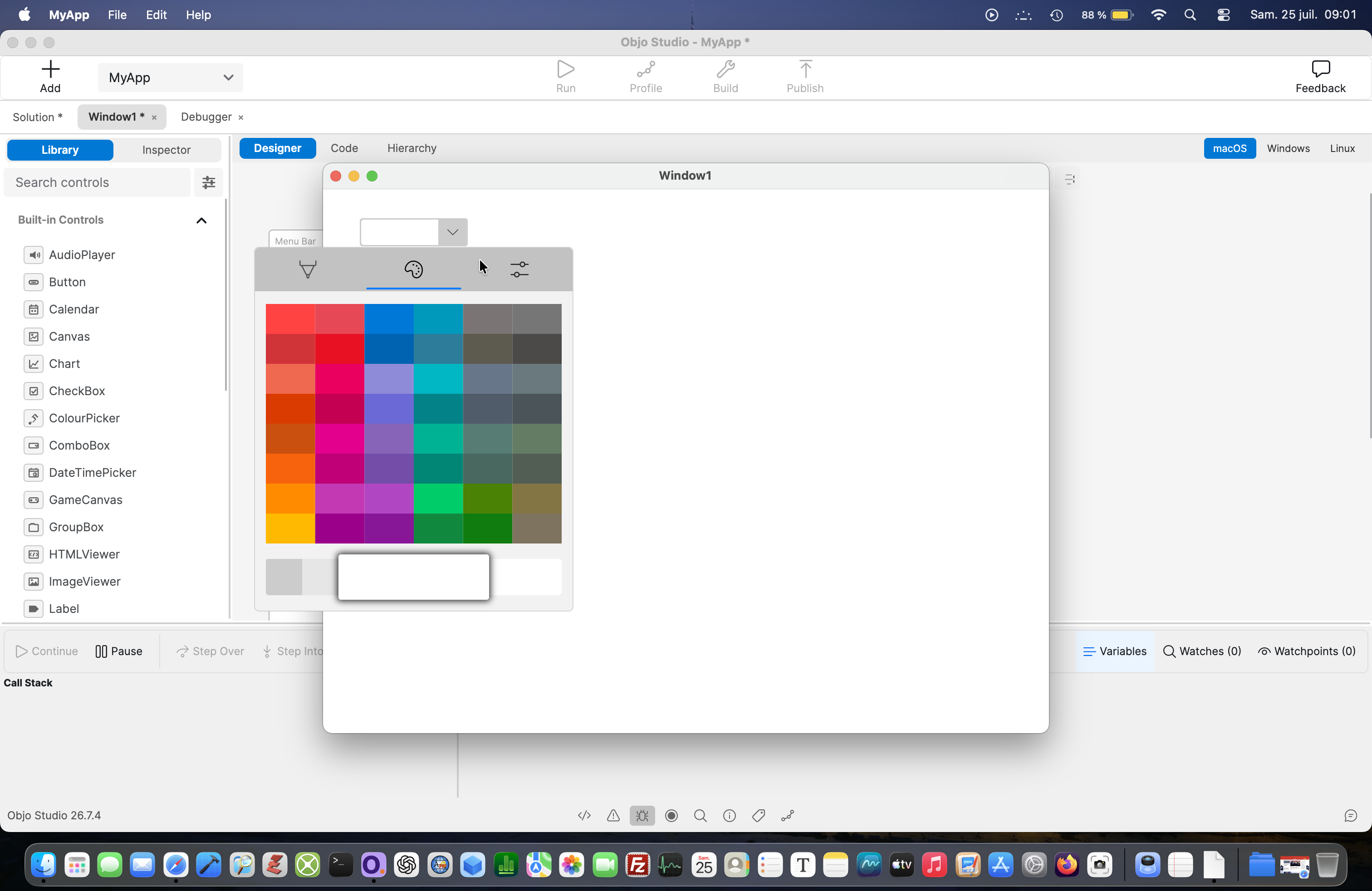This screenshot has height=891, width=1372.
Task: Open the Profile tool in toolbar
Action: tap(645, 69)
